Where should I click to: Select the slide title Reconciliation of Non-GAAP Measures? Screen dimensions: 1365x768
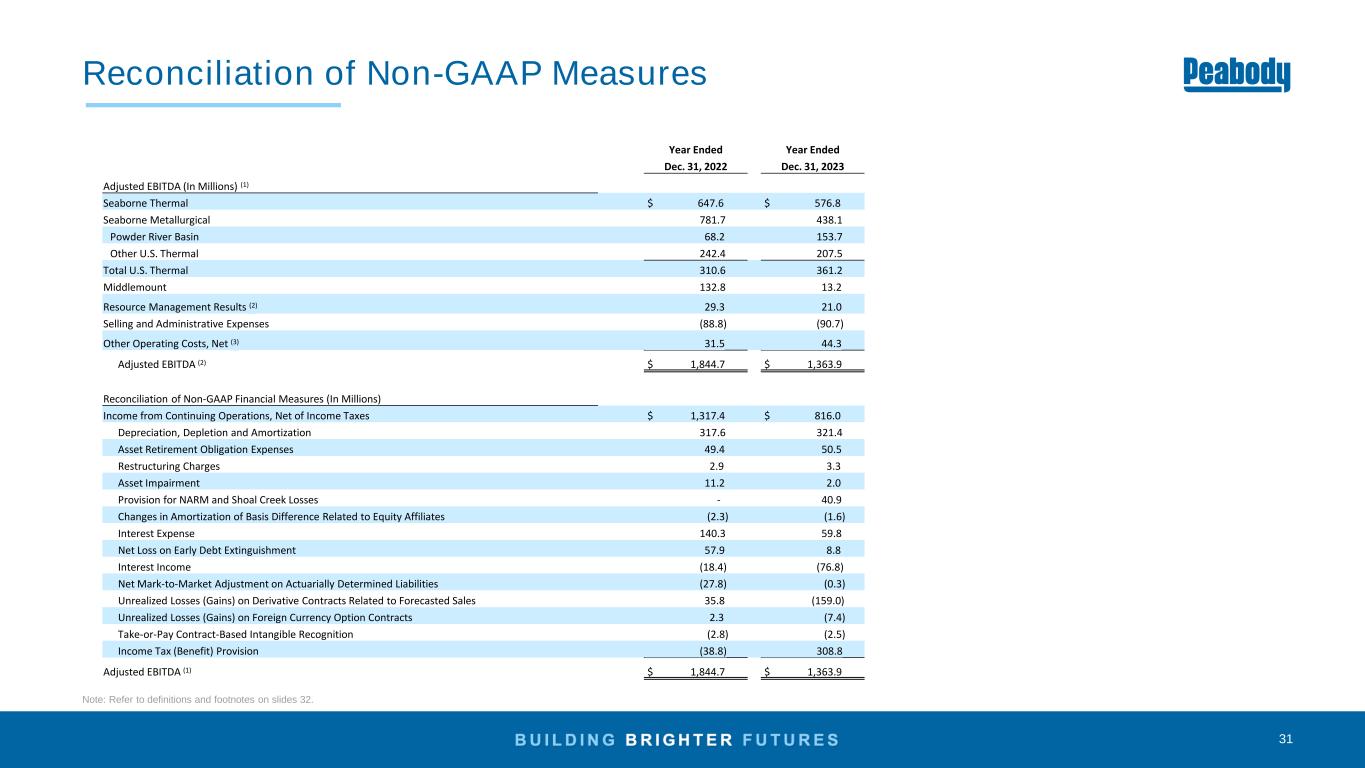[395, 73]
